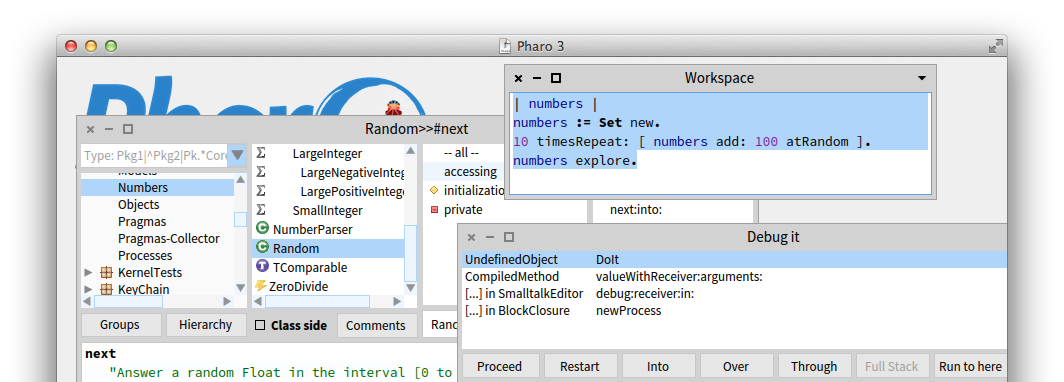The height and width of the screenshot is (382, 1064).
Task: Collapse the Workspace window with minus icon
Action: coord(537,78)
